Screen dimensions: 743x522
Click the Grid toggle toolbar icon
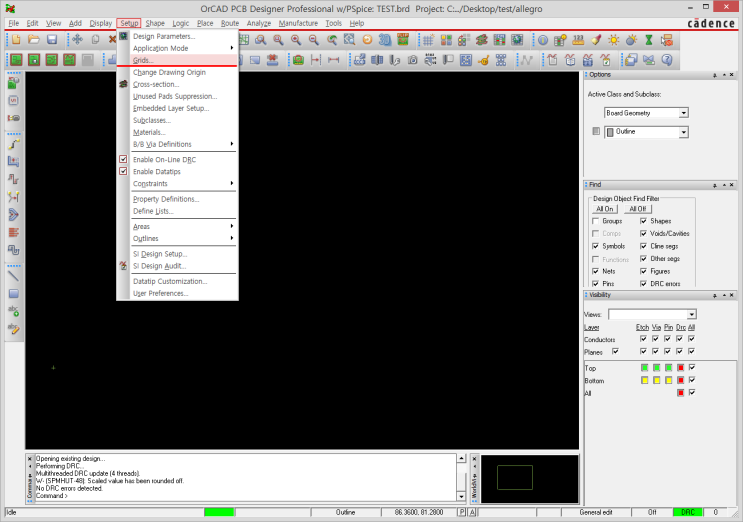coord(427,40)
